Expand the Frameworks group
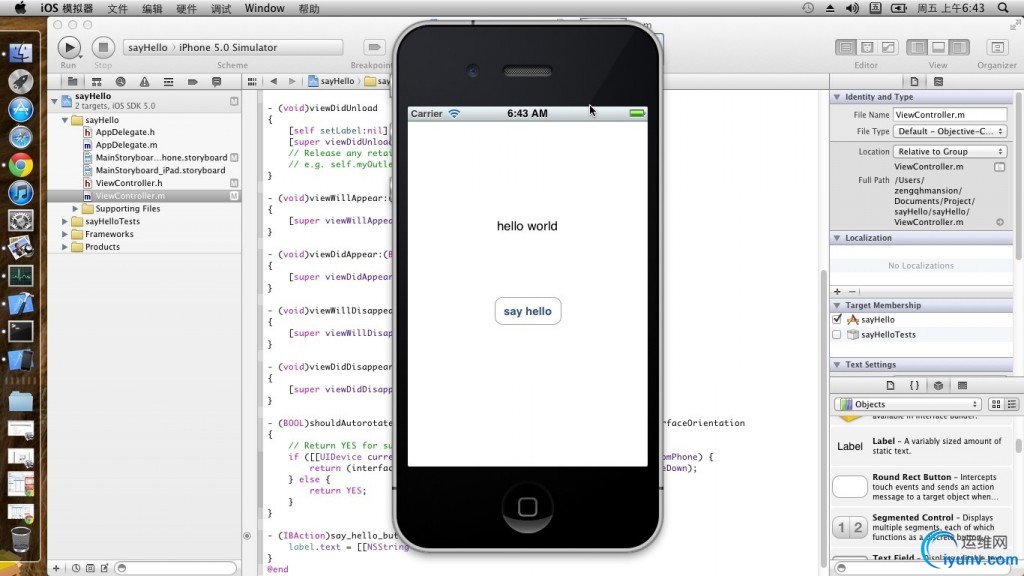Screen dimensions: 1024x576 [x=65, y=234]
